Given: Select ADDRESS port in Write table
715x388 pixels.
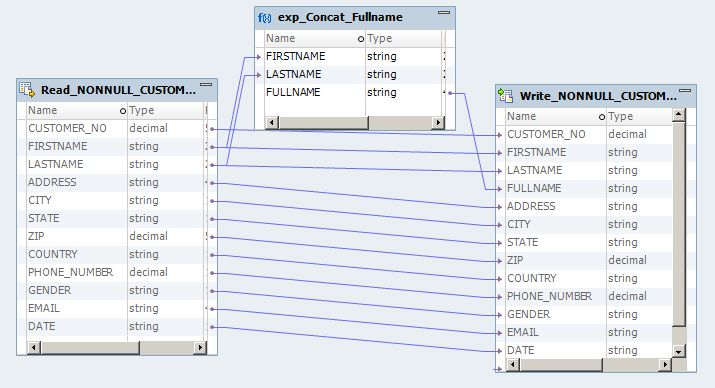Looking at the screenshot, I should tap(531, 207).
